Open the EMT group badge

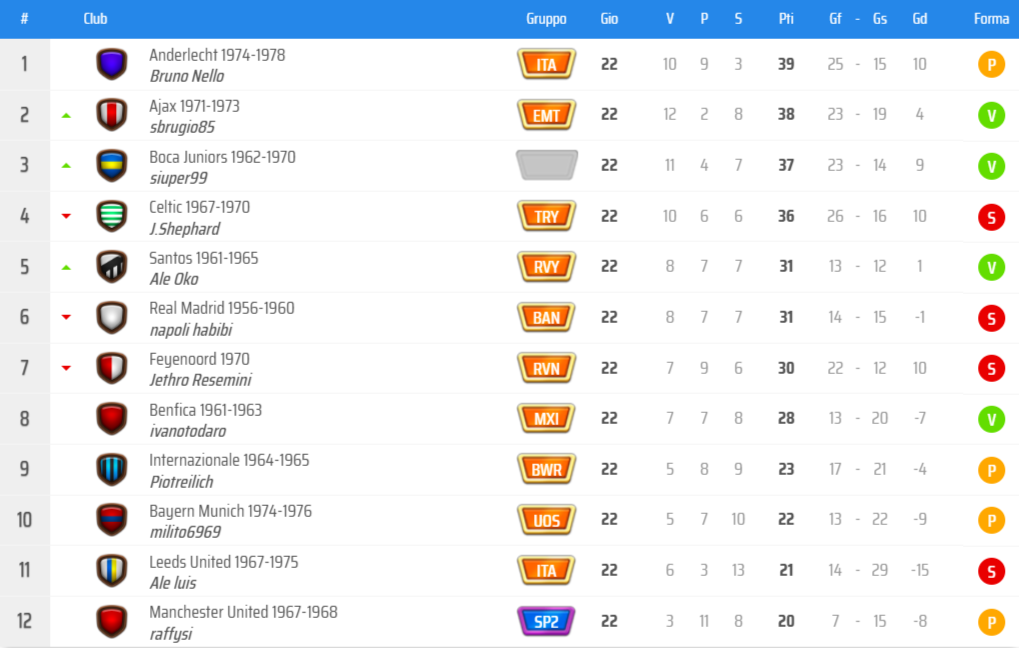click(547, 115)
